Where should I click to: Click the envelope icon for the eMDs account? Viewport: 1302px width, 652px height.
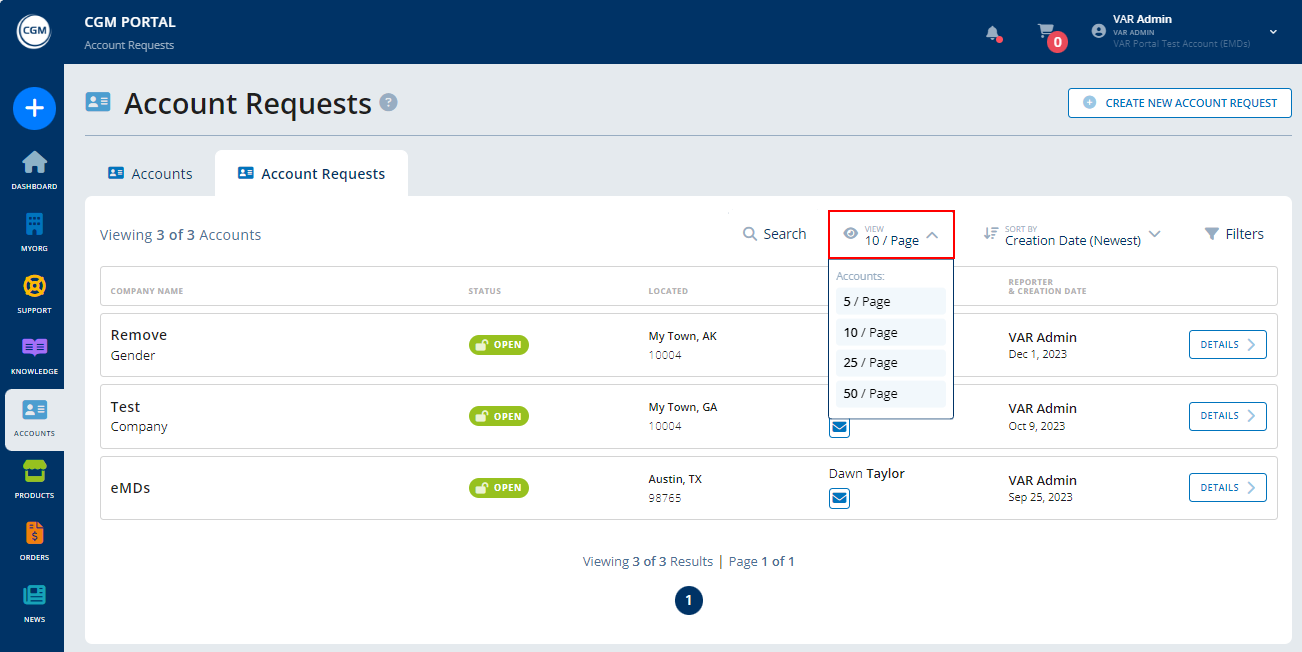tap(839, 498)
